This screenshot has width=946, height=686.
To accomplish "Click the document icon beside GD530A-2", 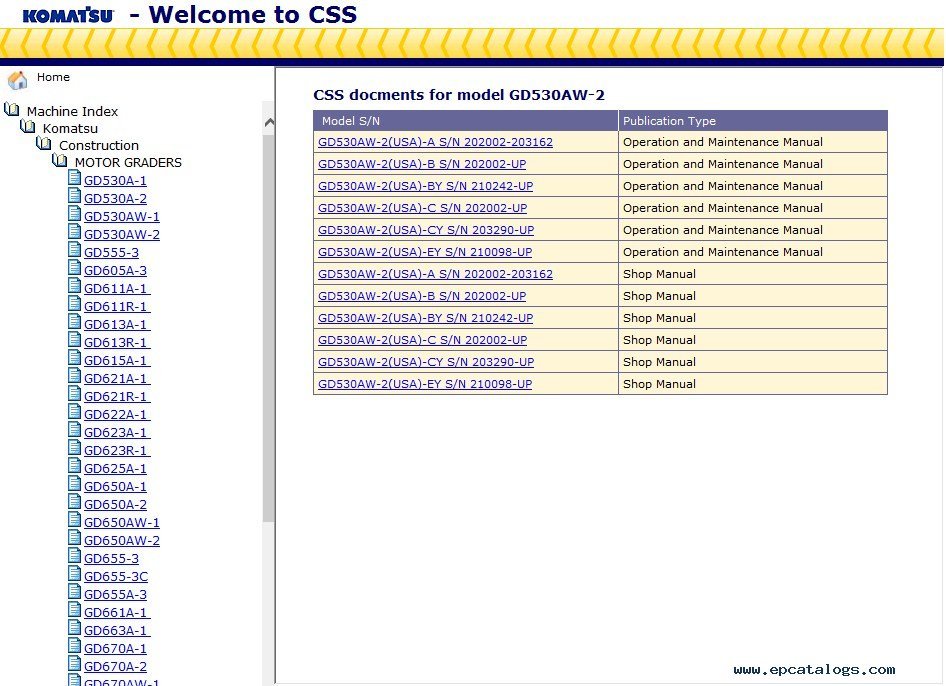I will click(74, 196).
